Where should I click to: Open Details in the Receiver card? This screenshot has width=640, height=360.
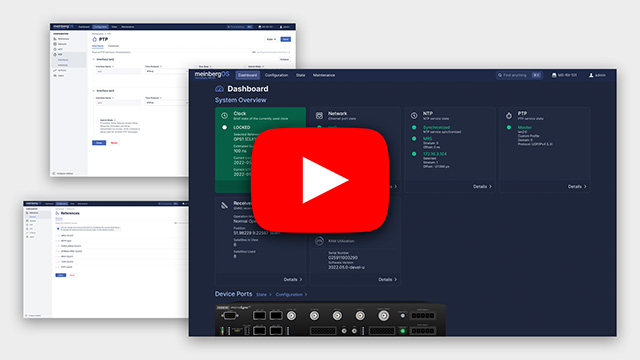click(x=293, y=280)
